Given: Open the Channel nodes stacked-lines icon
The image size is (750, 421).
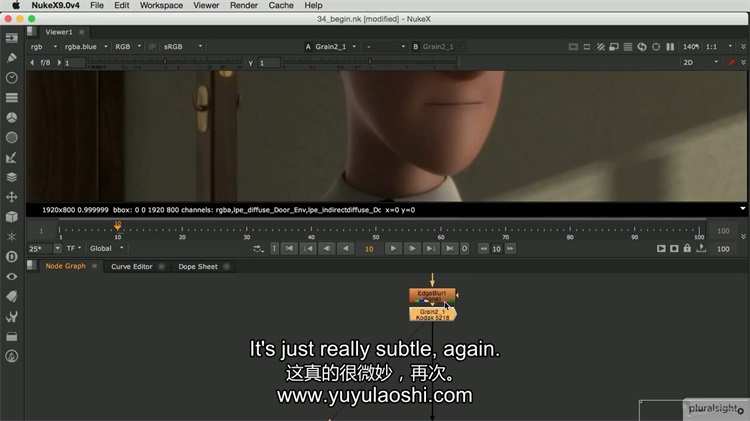Looking at the screenshot, I should [11, 98].
